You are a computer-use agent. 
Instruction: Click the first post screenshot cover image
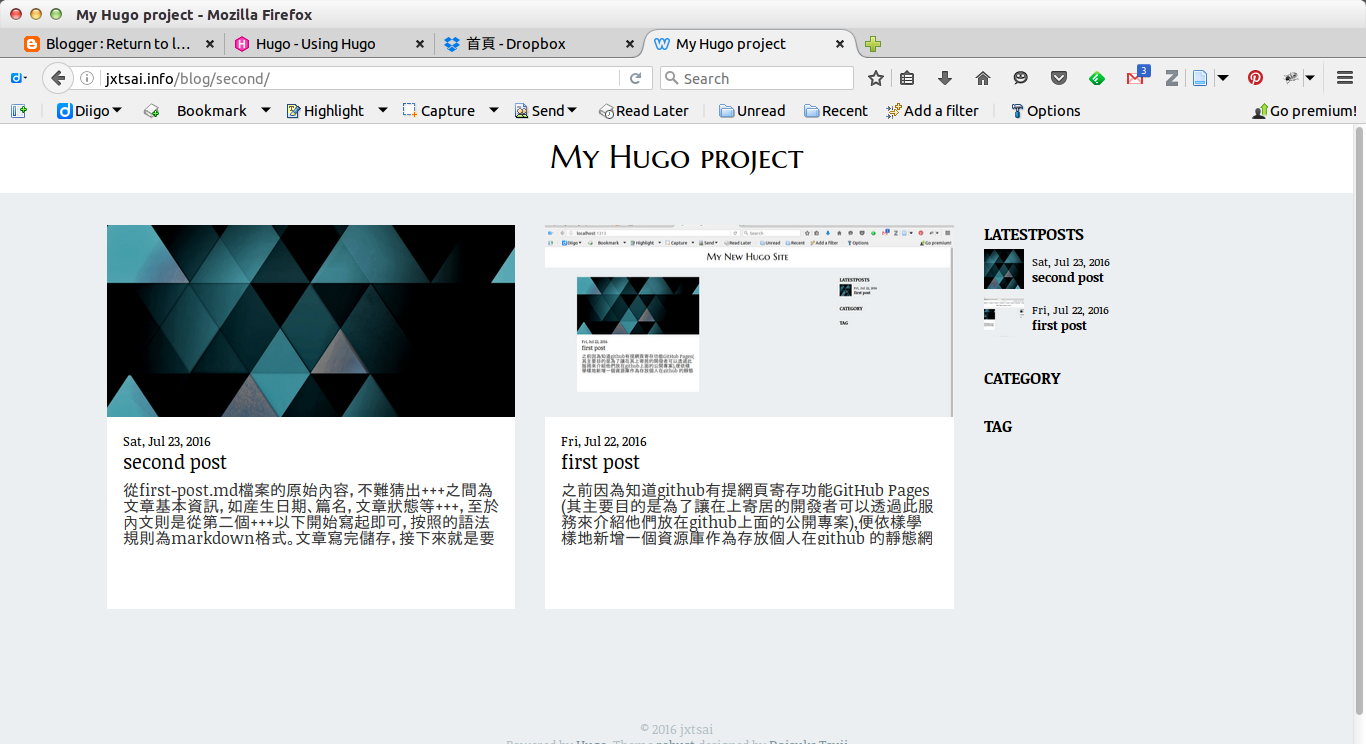pos(749,321)
